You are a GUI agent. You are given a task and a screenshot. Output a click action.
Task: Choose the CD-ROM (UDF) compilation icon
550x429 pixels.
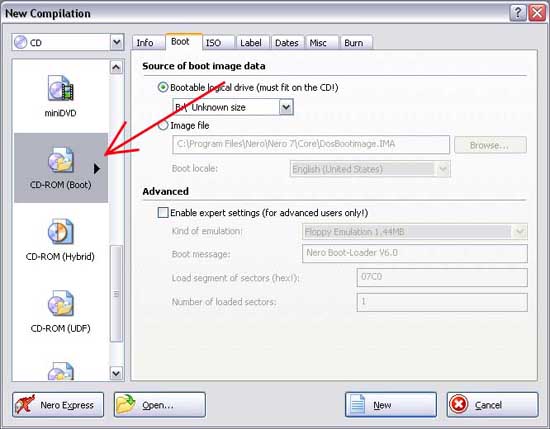click(61, 303)
